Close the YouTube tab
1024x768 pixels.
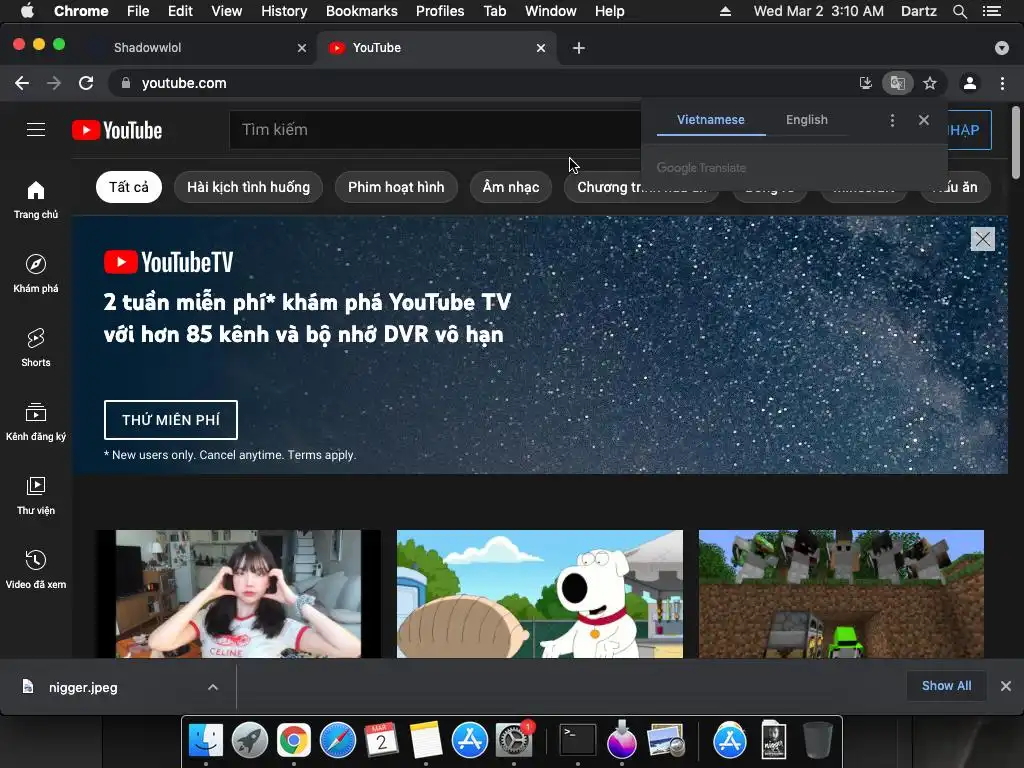click(541, 48)
